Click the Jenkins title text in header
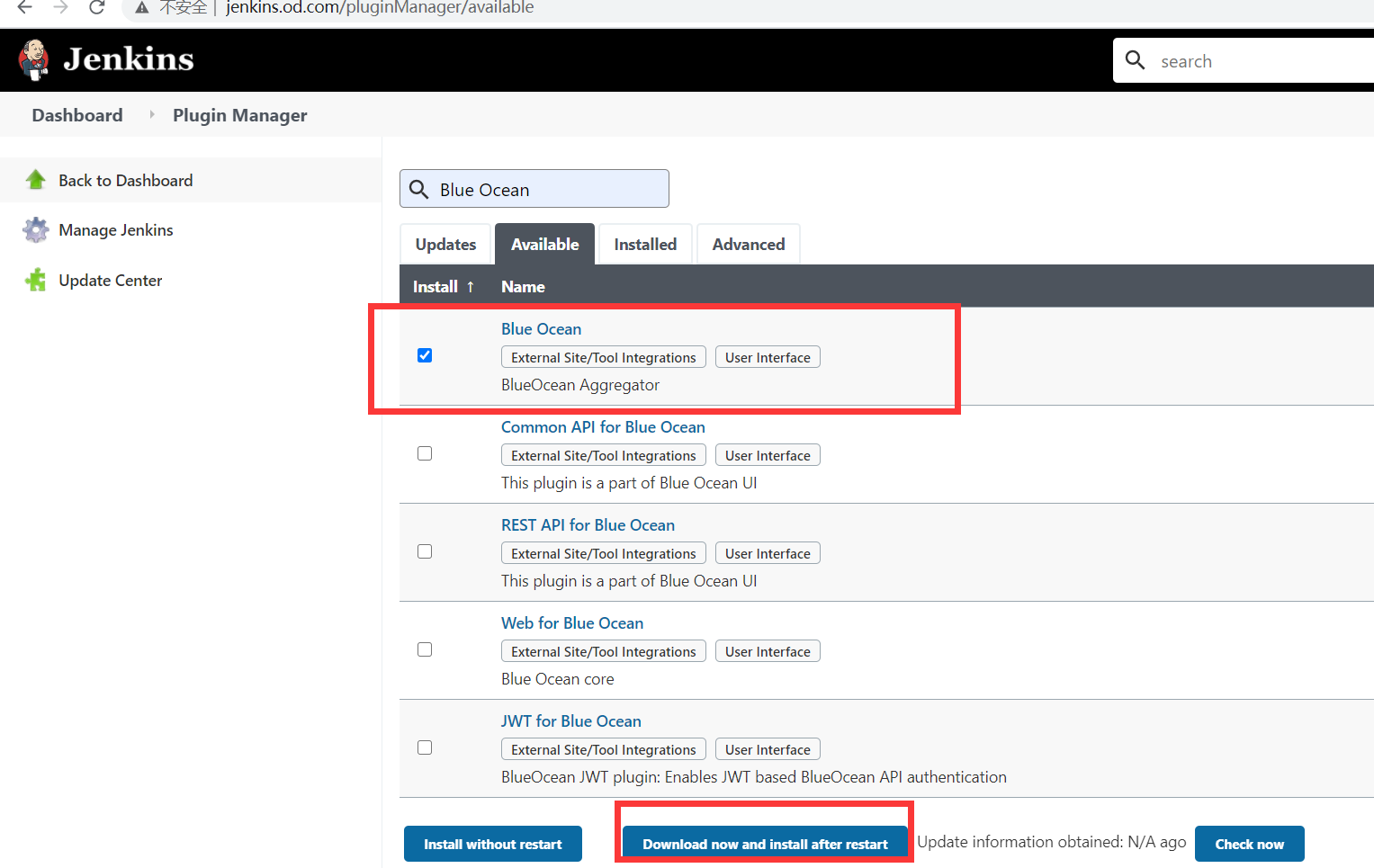 [129, 59]
